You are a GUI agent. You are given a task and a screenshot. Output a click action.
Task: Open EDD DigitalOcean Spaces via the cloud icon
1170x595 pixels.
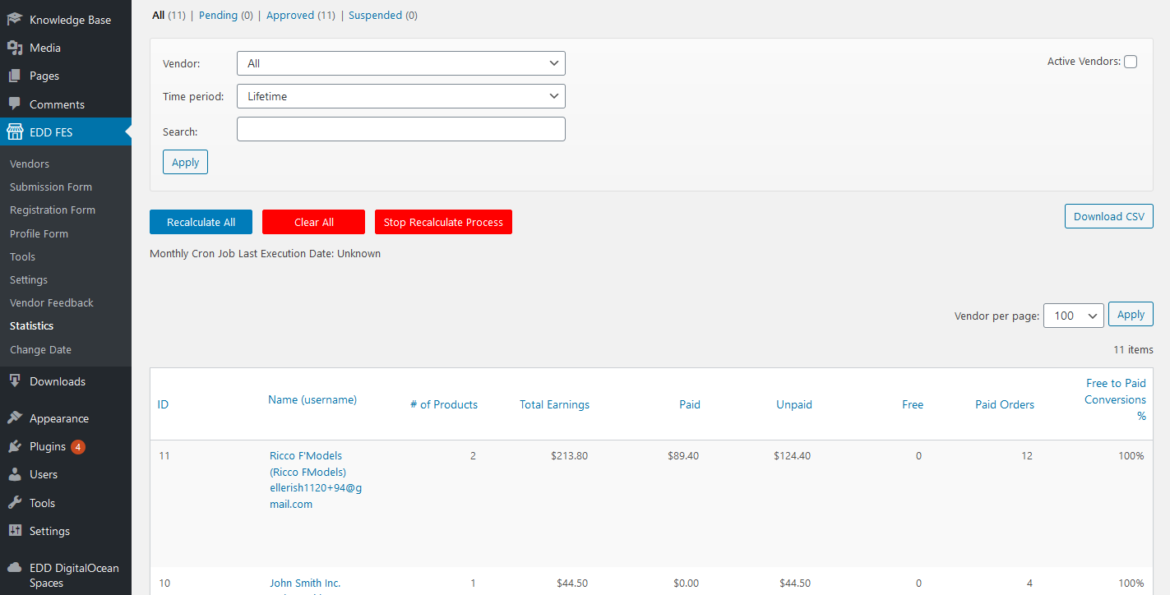click(15, 568)
